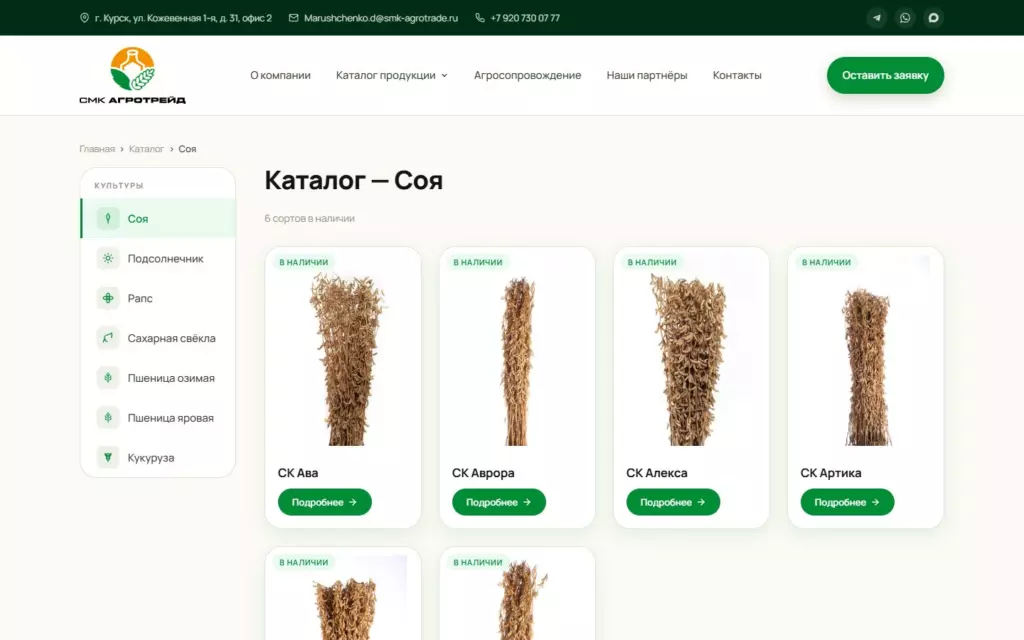This screenshot has height=640, width=1024.
Task: Open the Контакты menu item
Action: click(x=737, y=75)
